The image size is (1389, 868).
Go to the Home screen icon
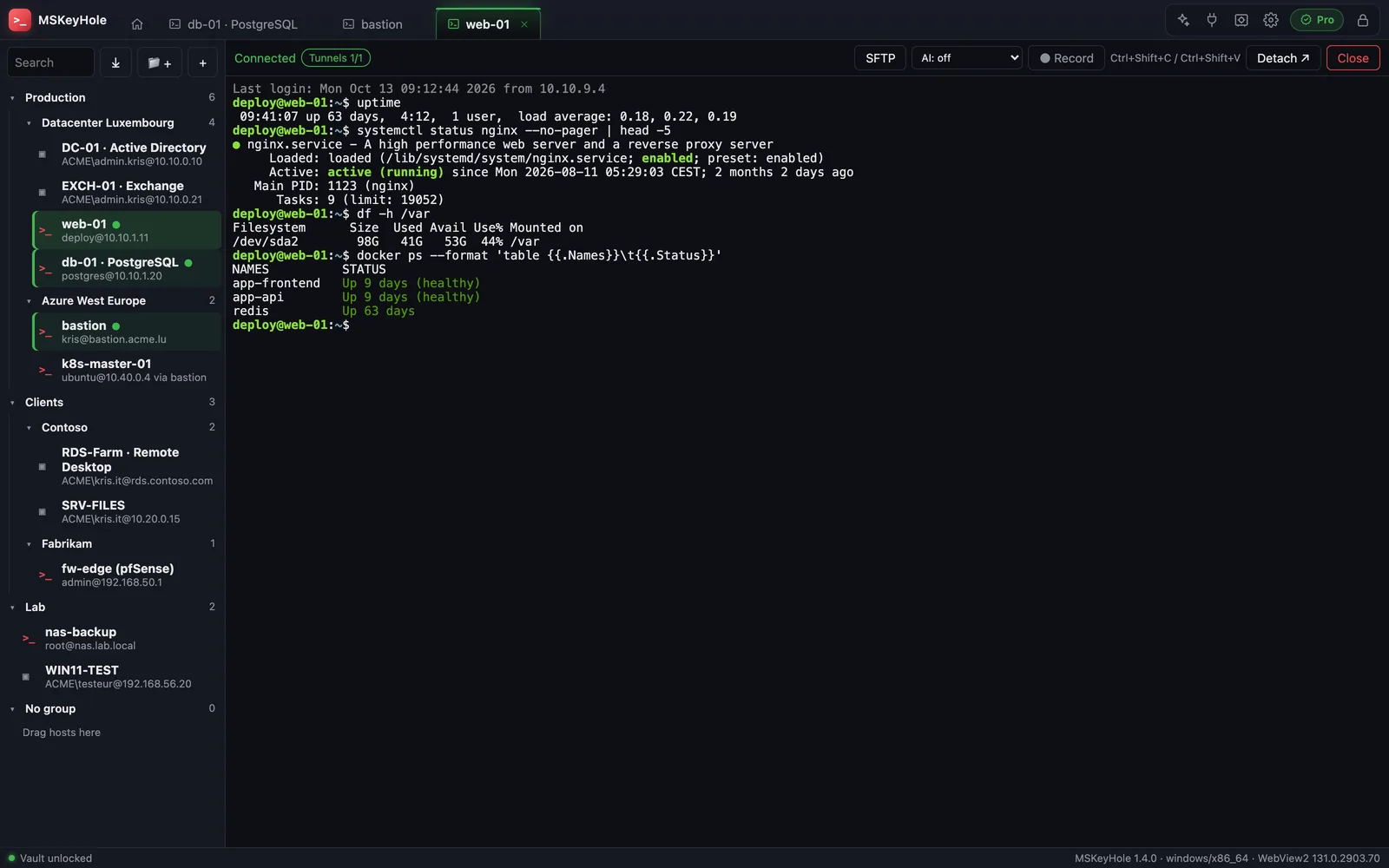click(x=137, y=24)
